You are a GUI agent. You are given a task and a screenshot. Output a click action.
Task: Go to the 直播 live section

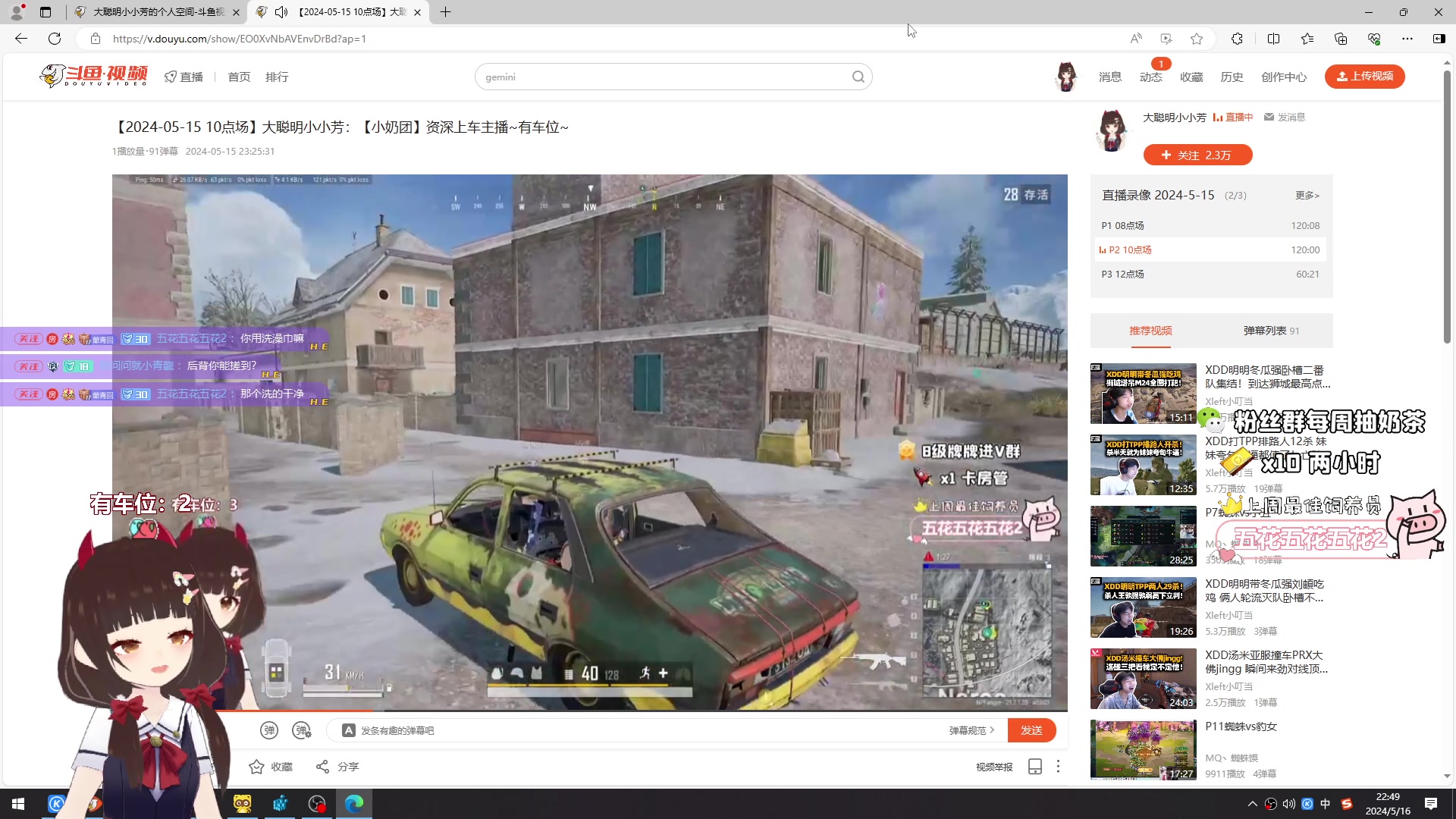coord(184,77)
